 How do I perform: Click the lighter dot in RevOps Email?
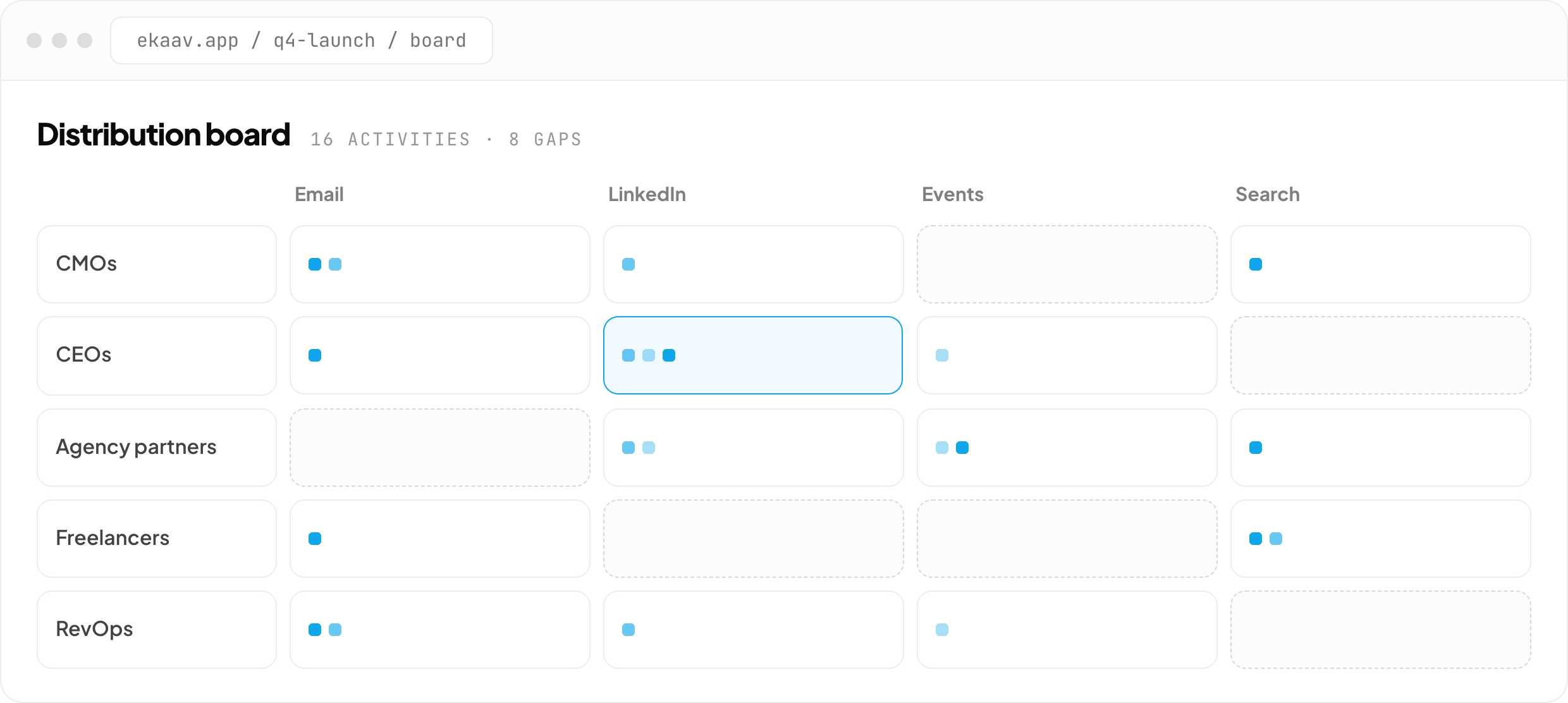pos(335,630)
